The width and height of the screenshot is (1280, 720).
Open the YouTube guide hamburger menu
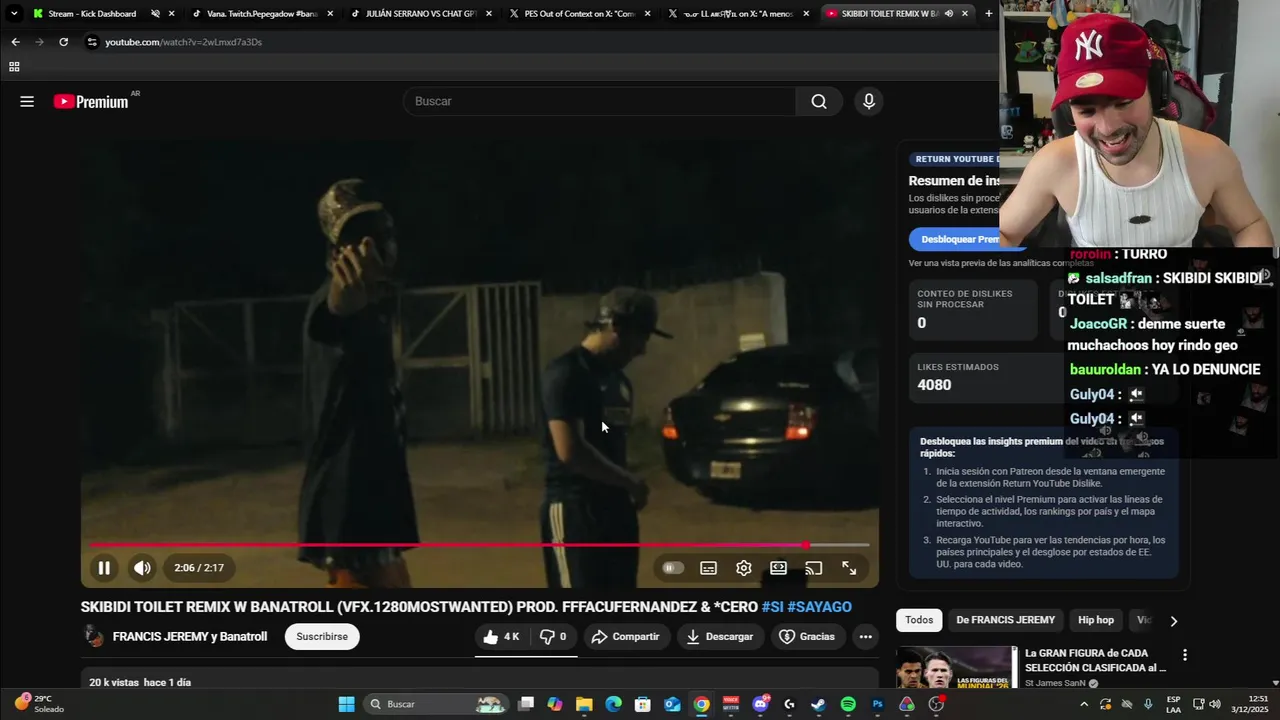pyautogui.click(x=27, y=101)
